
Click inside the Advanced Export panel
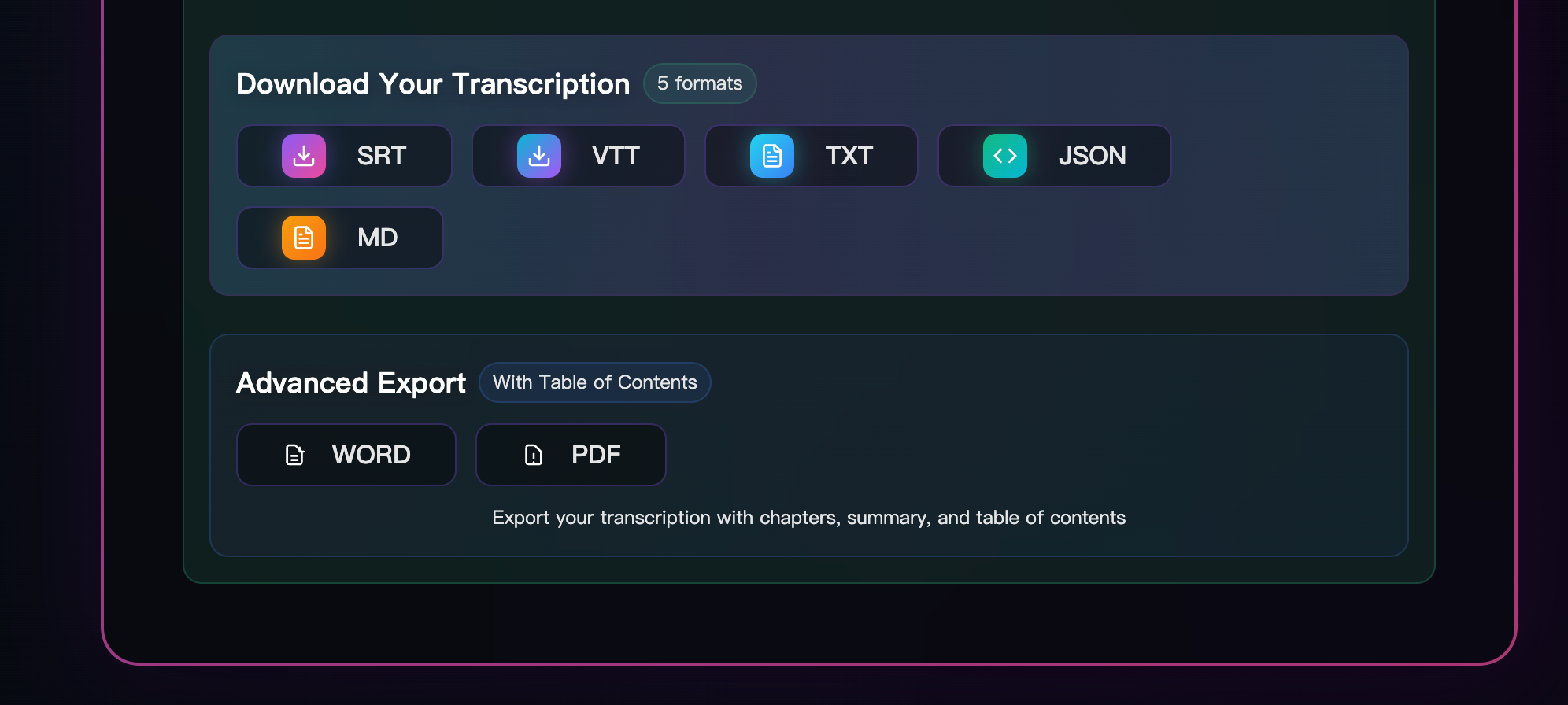(1102, 441)
